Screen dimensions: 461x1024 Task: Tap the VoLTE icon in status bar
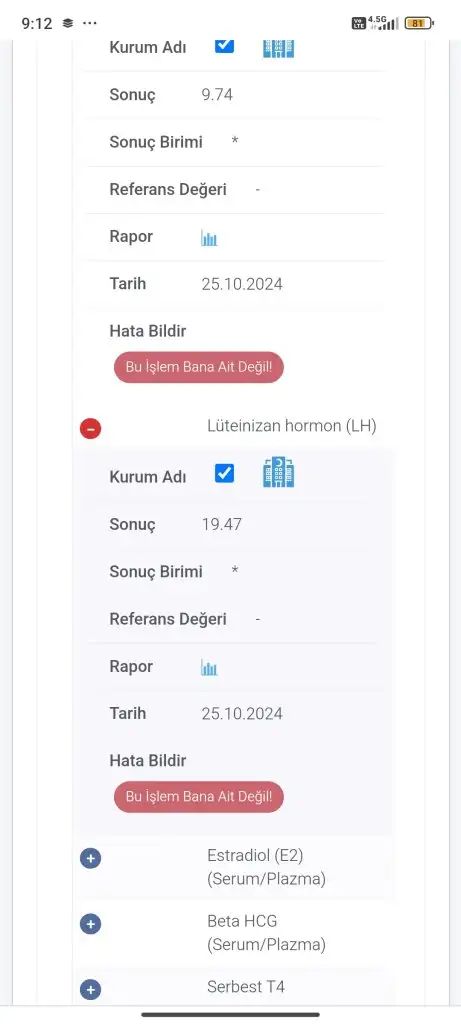358,24
